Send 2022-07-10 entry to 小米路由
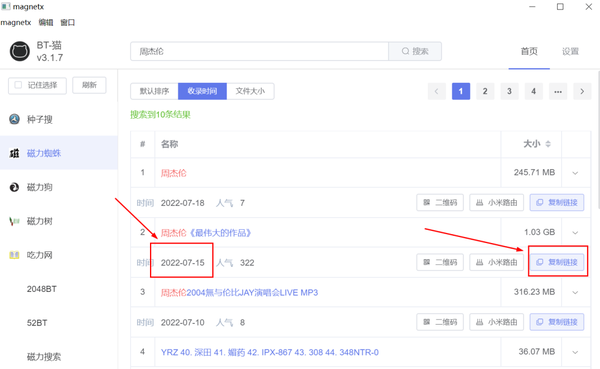 tap(496, 322)
